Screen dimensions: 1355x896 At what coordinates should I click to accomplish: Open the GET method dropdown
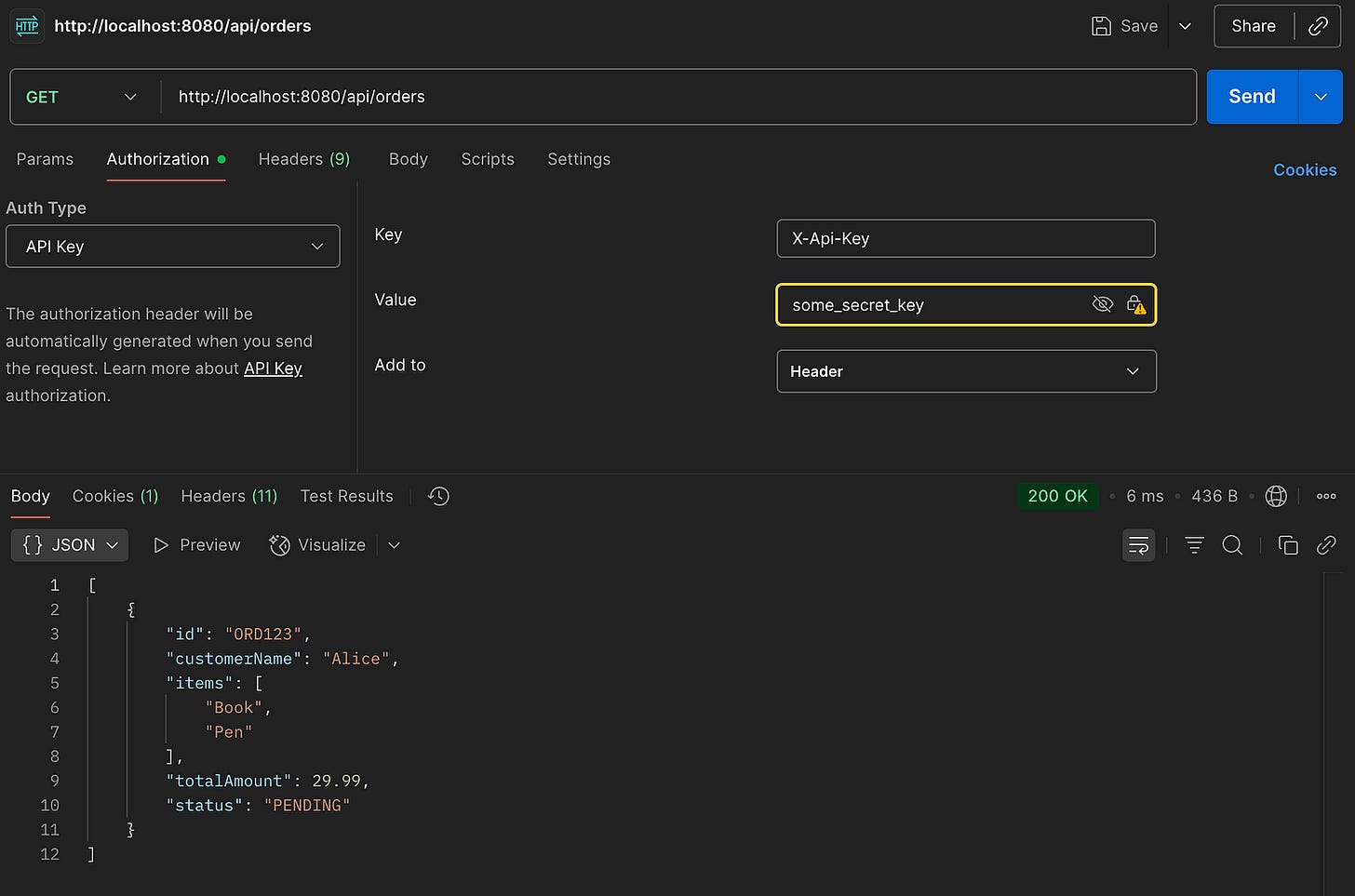82,97
